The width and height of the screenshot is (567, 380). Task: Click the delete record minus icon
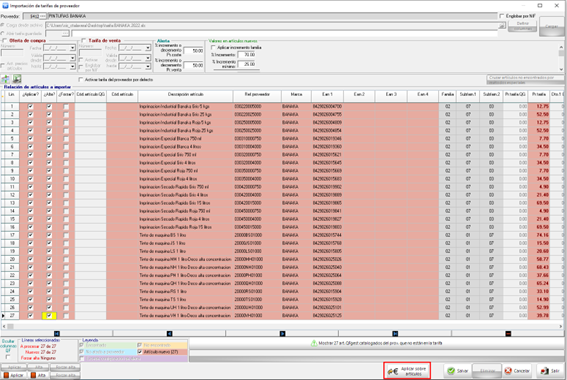(x=508, y=333)
